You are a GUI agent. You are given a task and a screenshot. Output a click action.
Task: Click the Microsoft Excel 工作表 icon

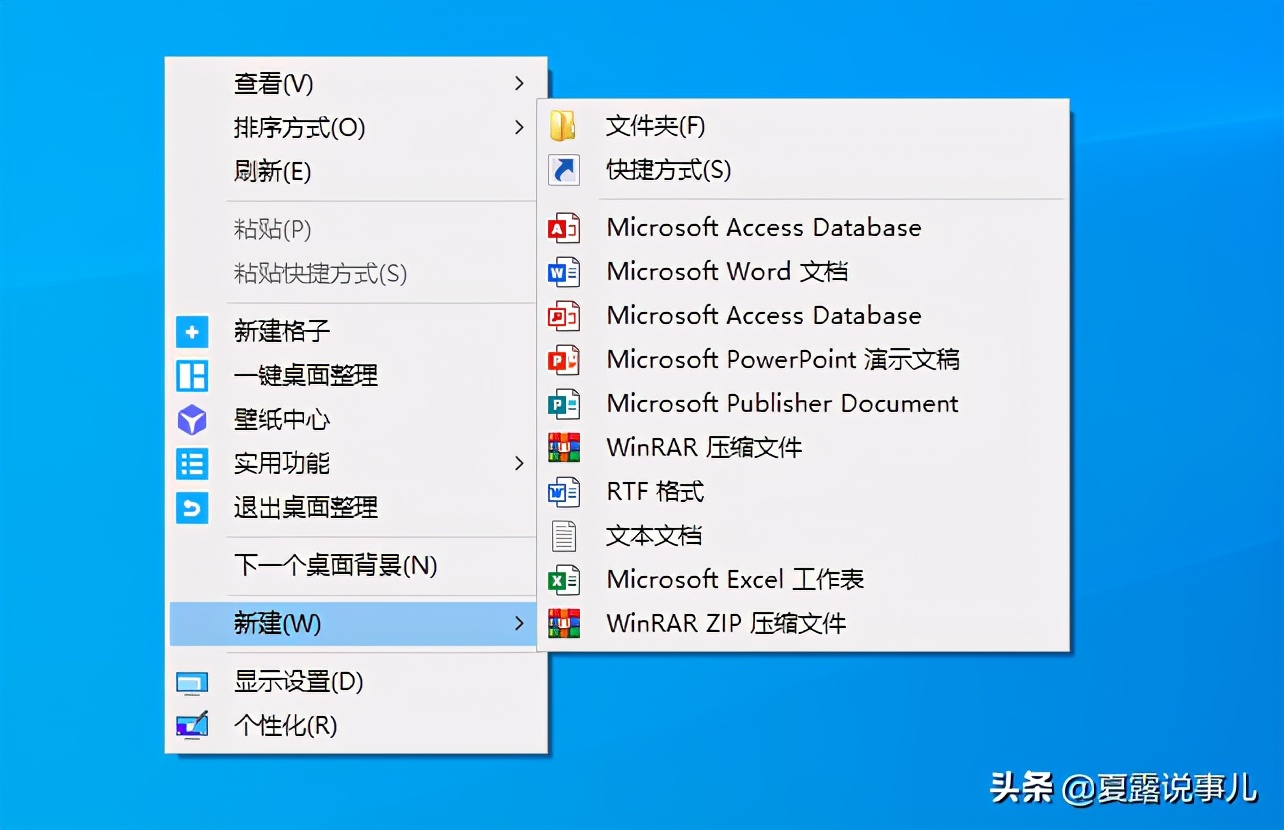[x=563, y=579]
